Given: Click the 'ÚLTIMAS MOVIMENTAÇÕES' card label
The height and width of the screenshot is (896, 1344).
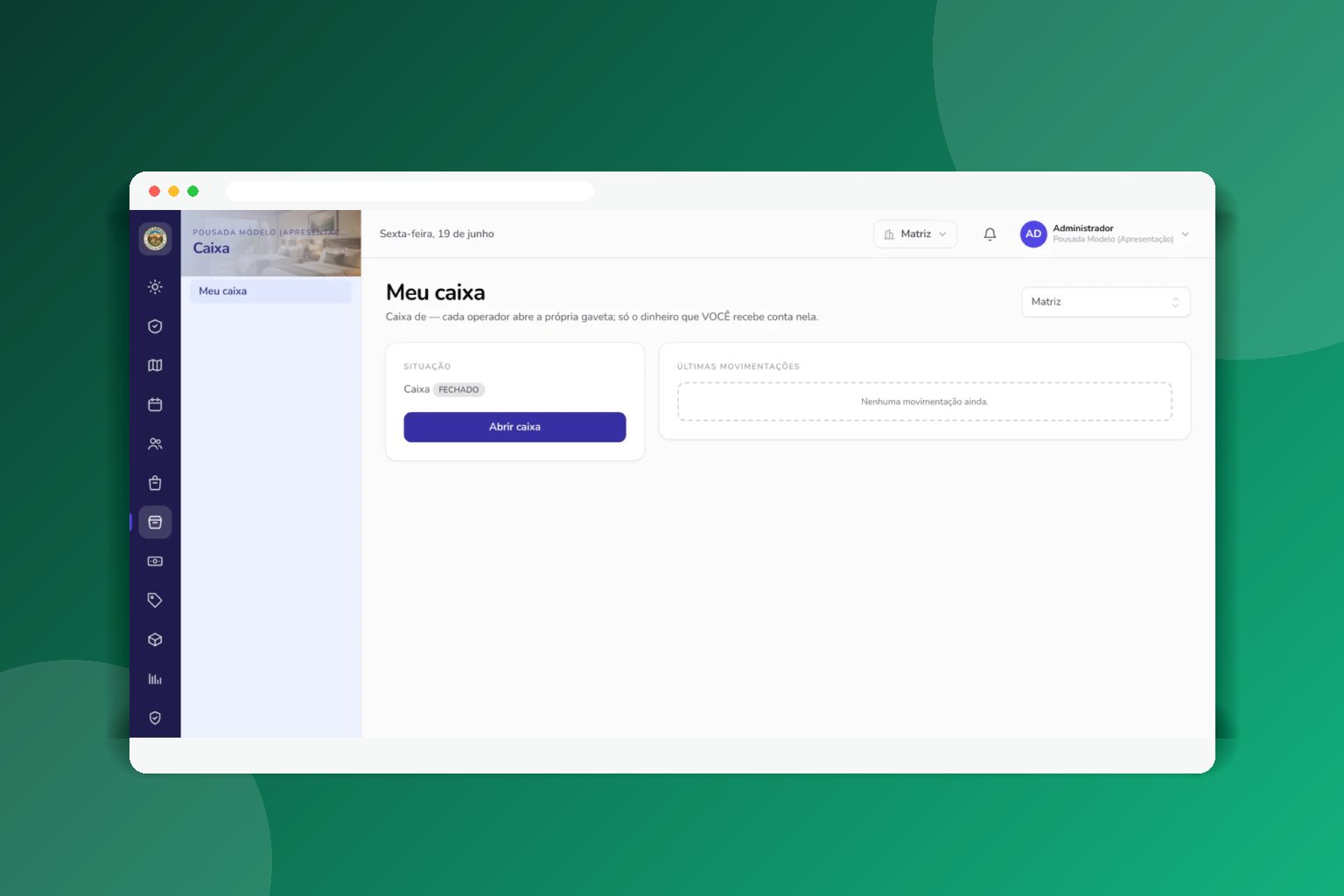Looking at the screenshot, I should pyautogui.click(x=738, y=367).
